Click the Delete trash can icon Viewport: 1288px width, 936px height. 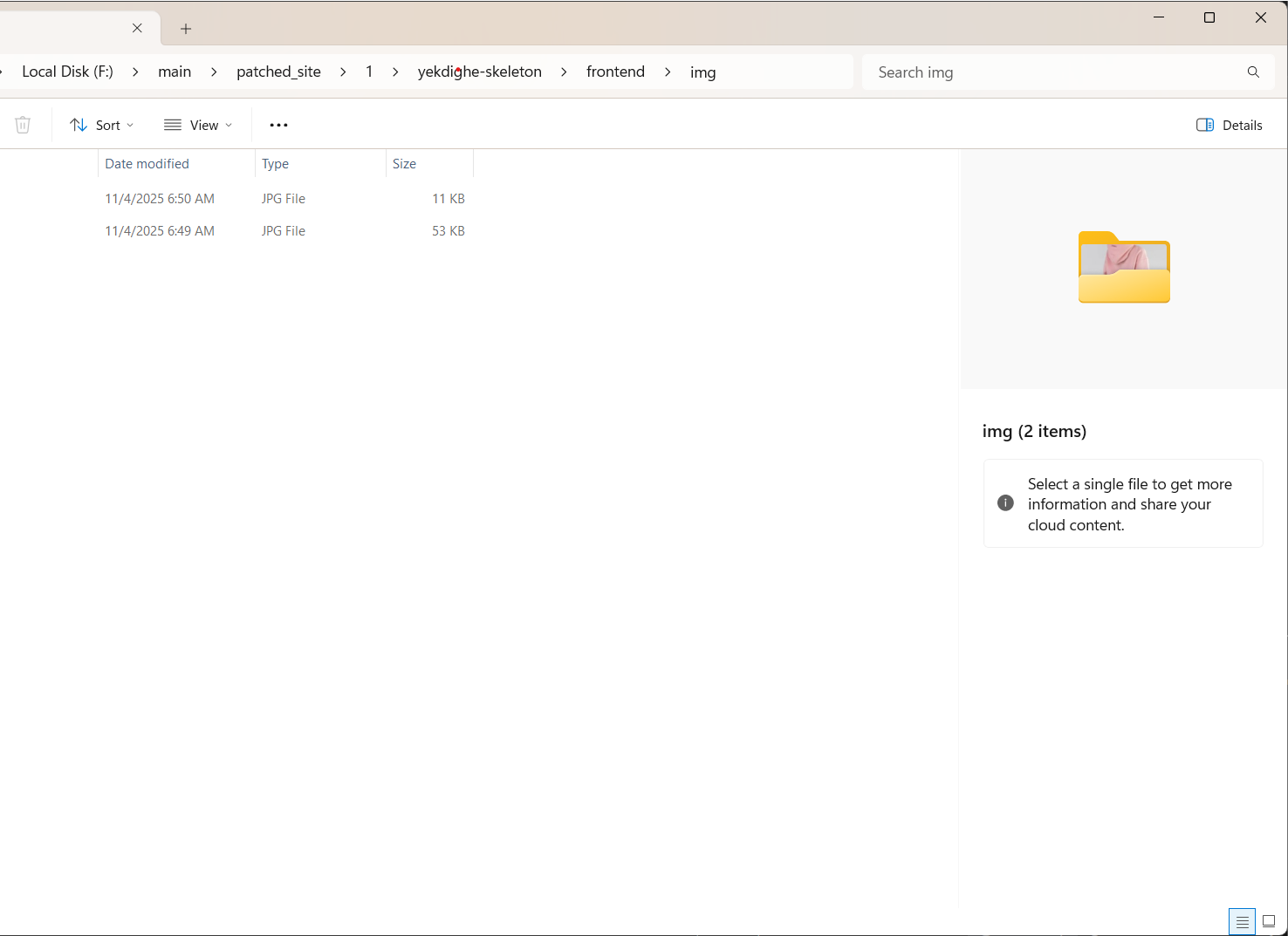pyautogui.click(x=23, y=125)
